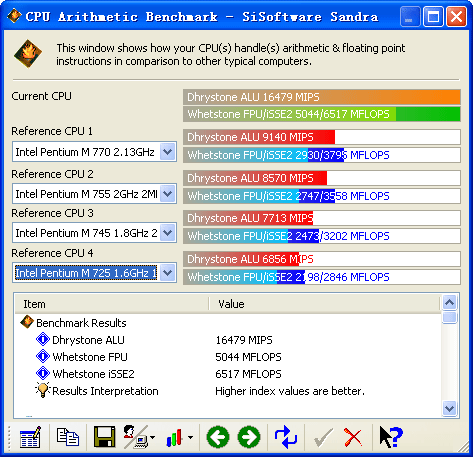Click the Reference CPU 2 label
This screenshot has width=473, height=457.
click(52, 174)
